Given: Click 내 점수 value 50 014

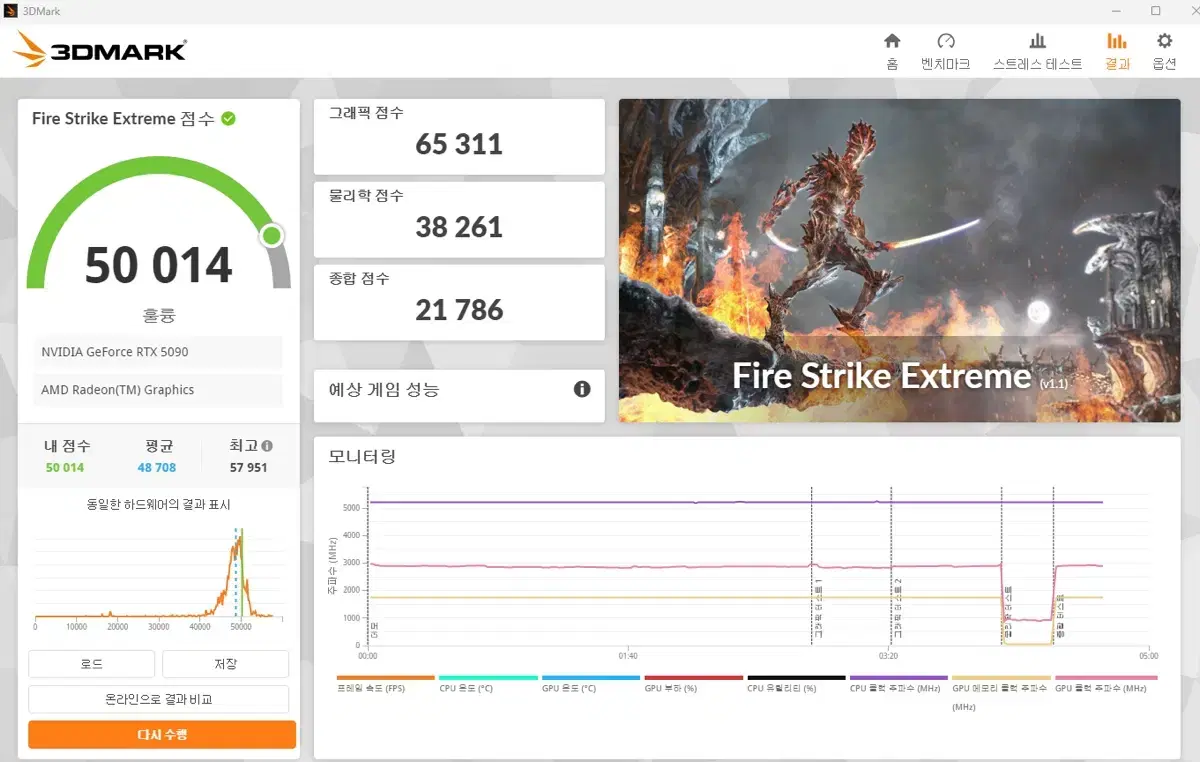Looking at the screenshot, I should tap(65, 468).
